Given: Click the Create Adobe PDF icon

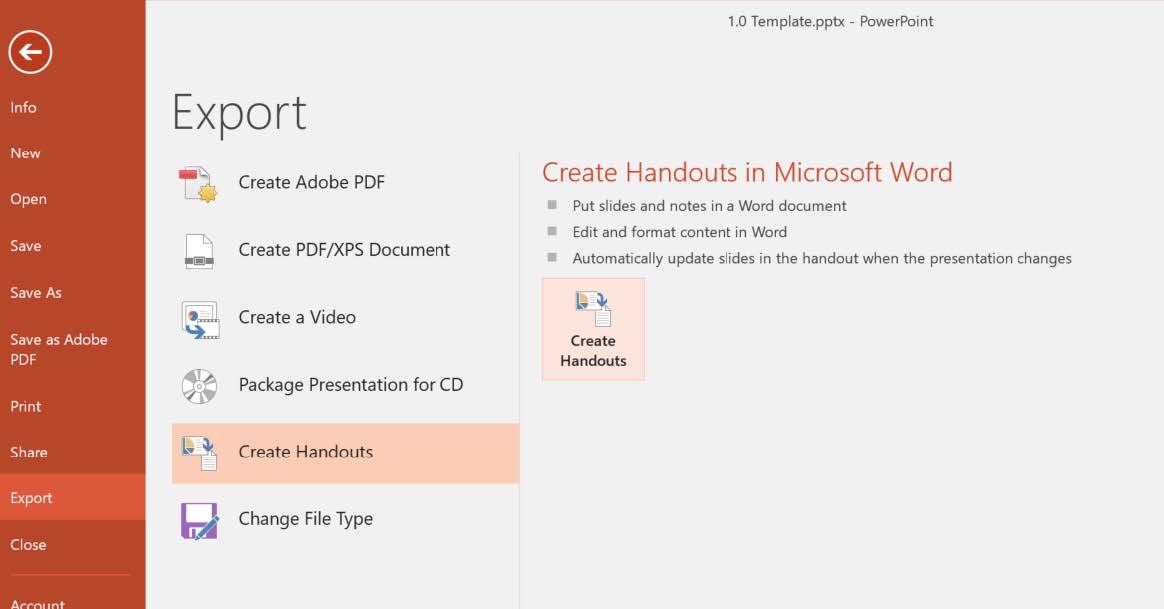Looking at the screenshot, I should (199, 184).
